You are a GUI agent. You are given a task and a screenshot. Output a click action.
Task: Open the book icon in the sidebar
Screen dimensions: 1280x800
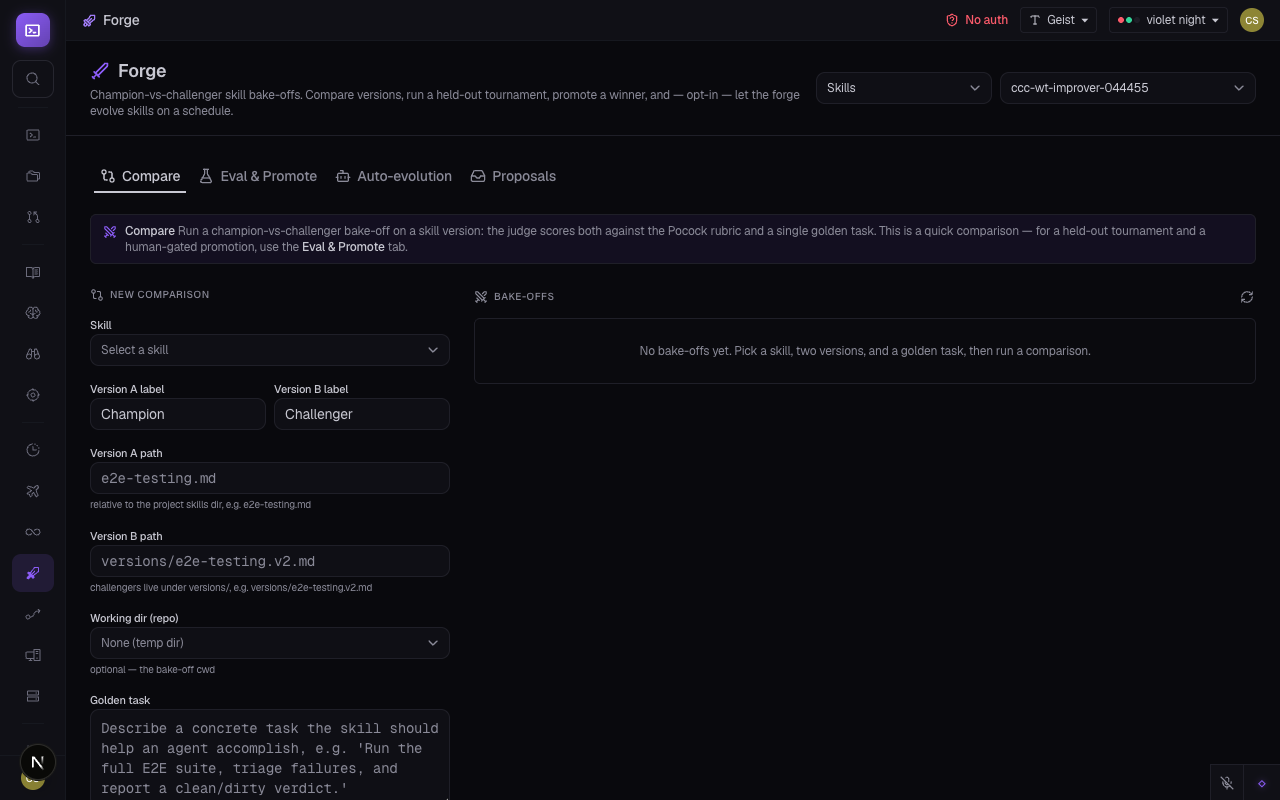tap(33, 272)
